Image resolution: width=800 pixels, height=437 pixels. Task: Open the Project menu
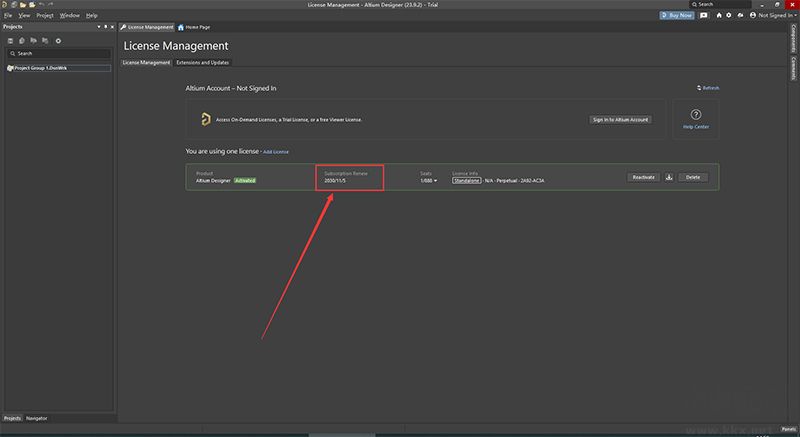(x=44, y=16)
